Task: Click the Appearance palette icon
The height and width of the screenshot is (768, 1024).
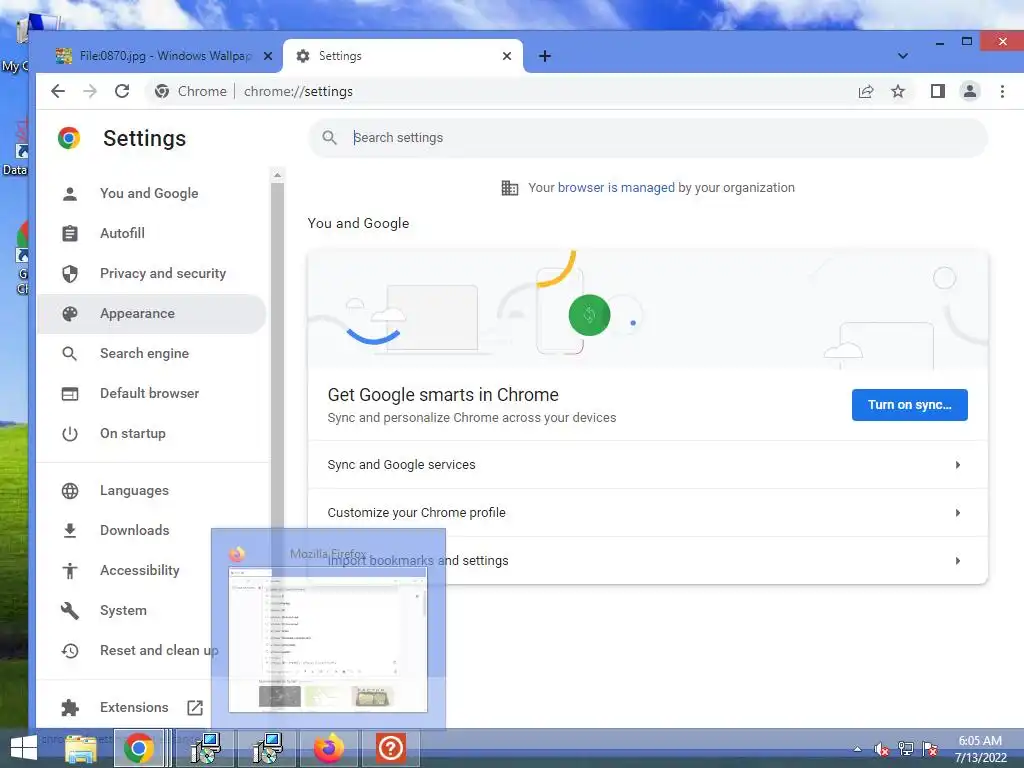Action: tap(70, 313)
